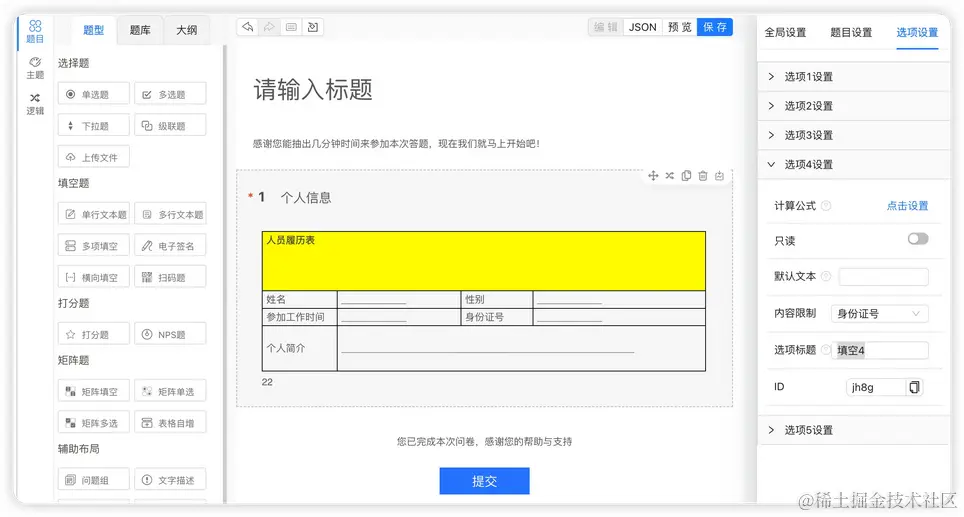Add a 矩阵填空 question
The image size is (964, 517).
tap(94, 391)
